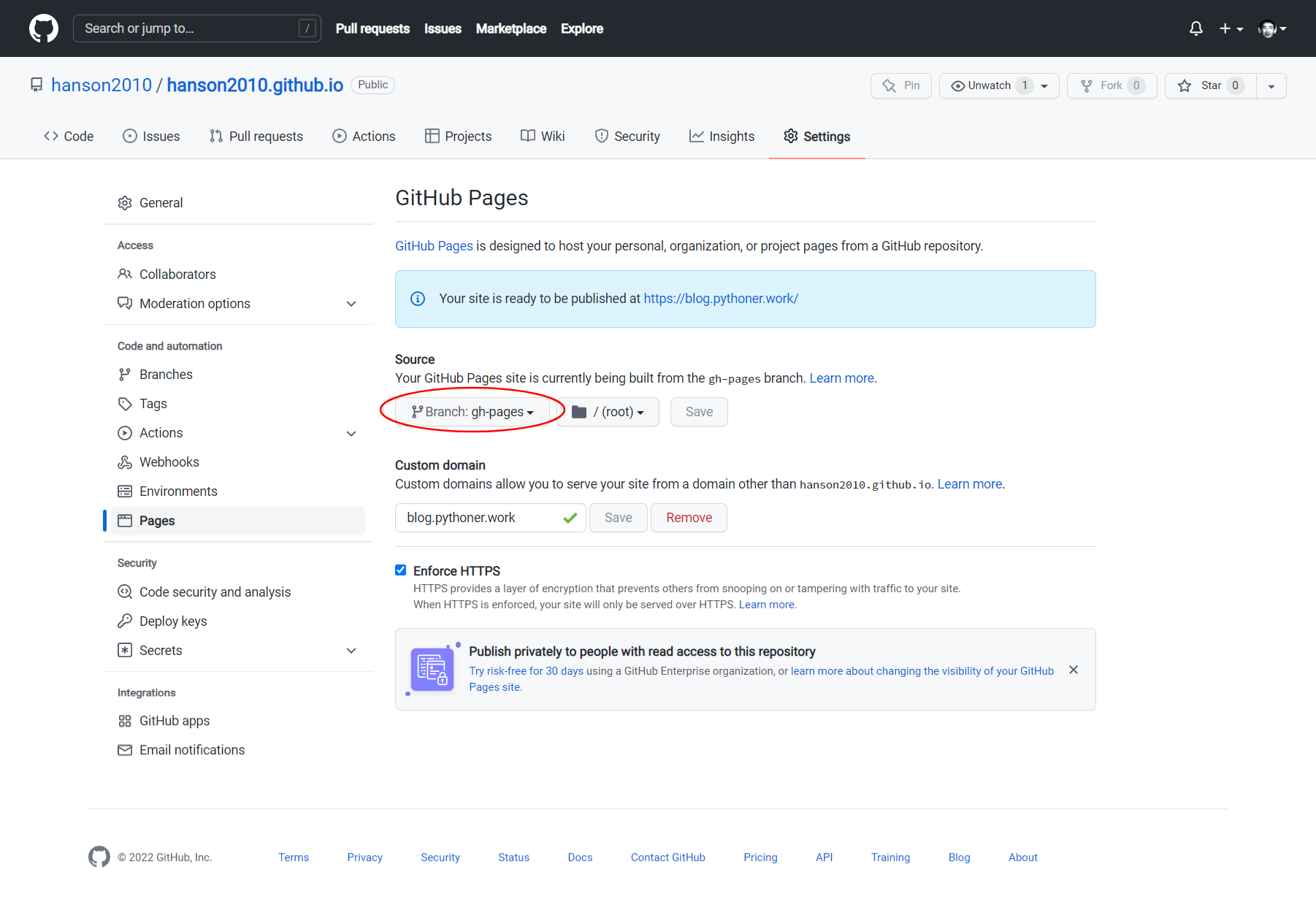The width and height of the screenshot is (1316, 915).
Task: Click Learn more about custom domains
Action: click(x=970, y=484)
